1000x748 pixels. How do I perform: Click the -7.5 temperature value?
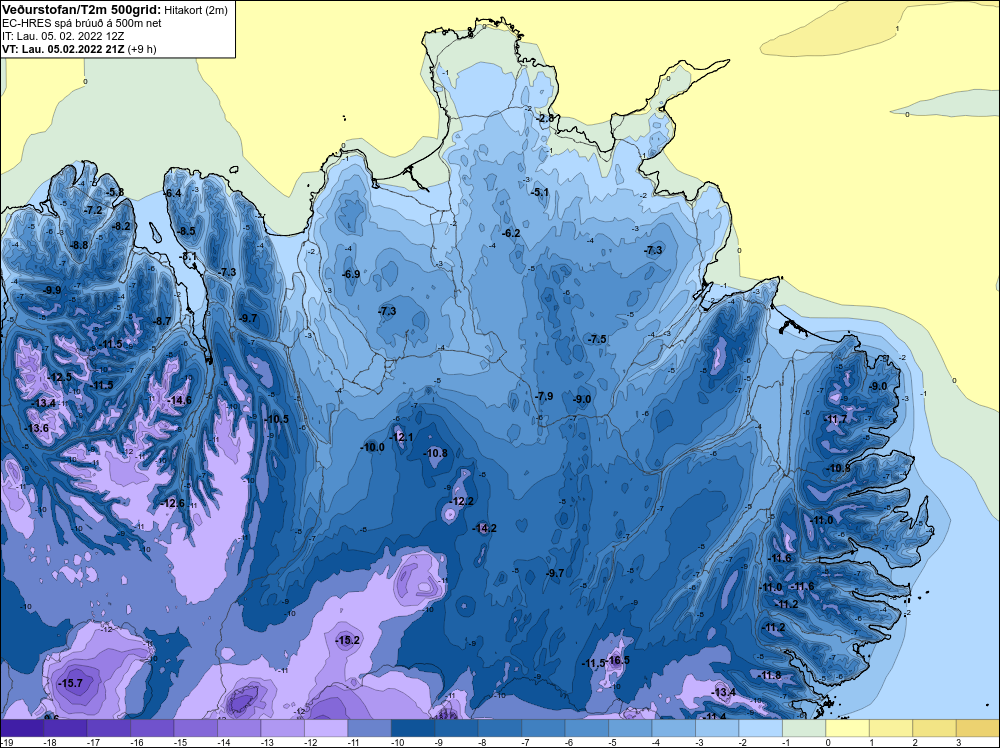[598, 339]
